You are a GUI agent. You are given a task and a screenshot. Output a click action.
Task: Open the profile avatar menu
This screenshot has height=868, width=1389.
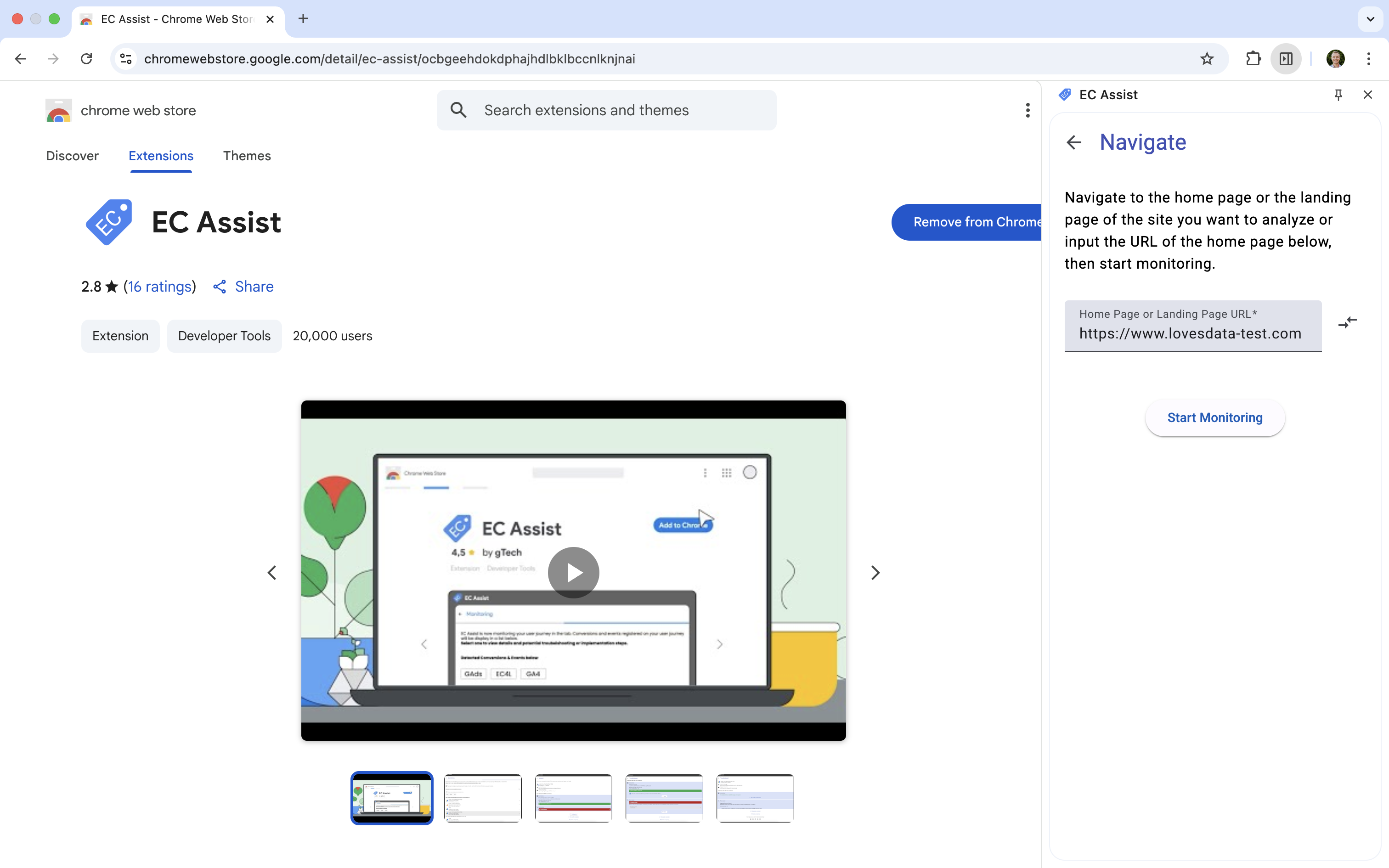[x=1335, y=59]
